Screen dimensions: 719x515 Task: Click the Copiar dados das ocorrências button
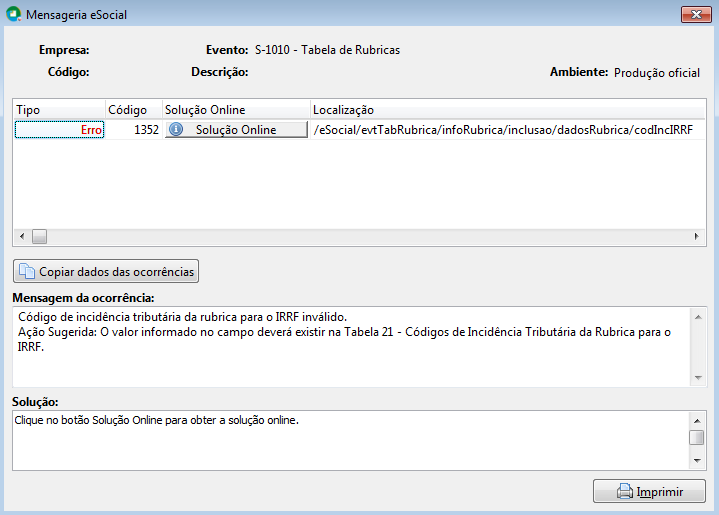pos(106,271)
